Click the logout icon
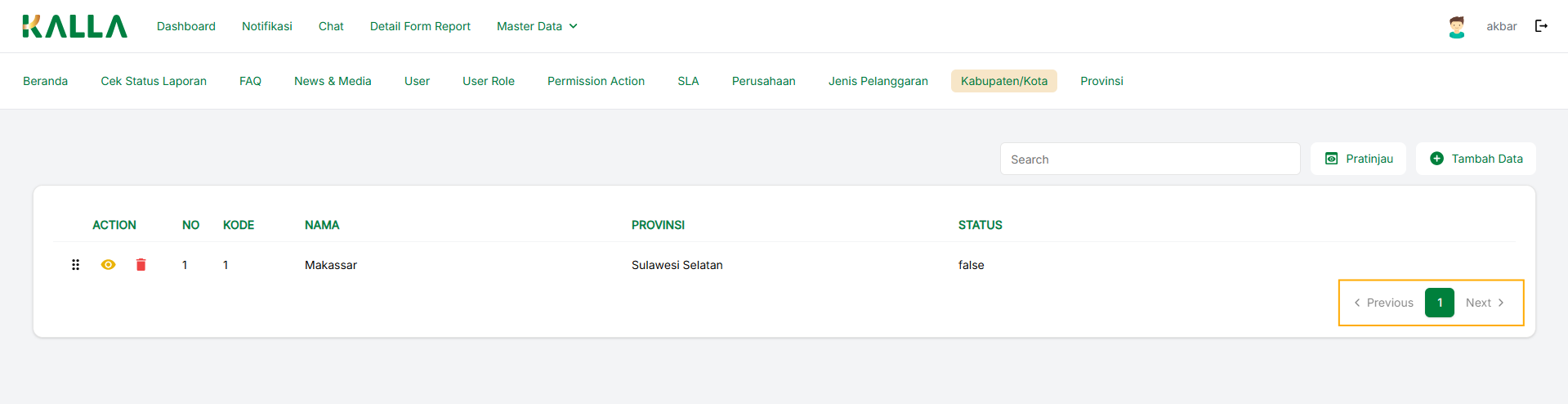This screenshot has height=404, width=1568. click(x=1541, y=26)
